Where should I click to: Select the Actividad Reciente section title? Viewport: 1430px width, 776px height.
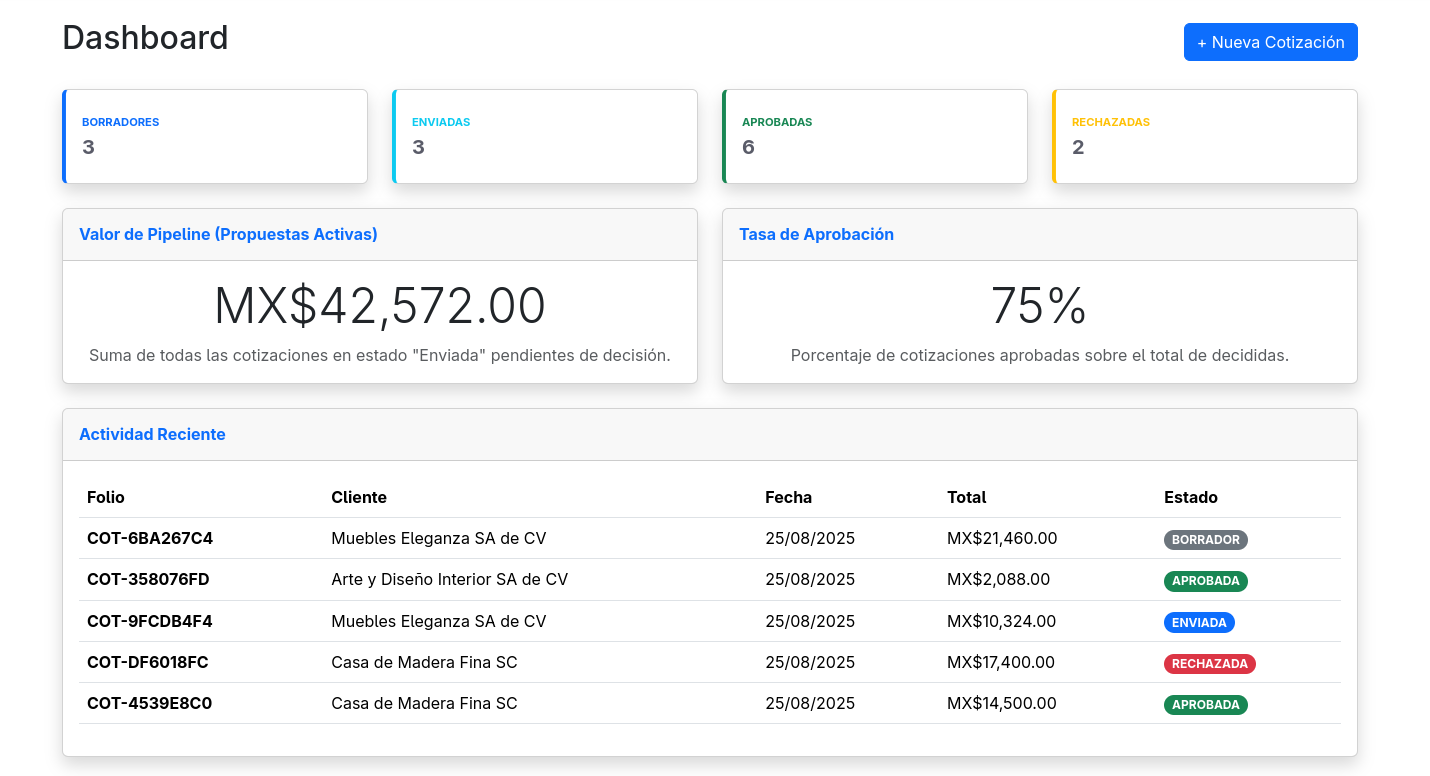click(152, 434)
